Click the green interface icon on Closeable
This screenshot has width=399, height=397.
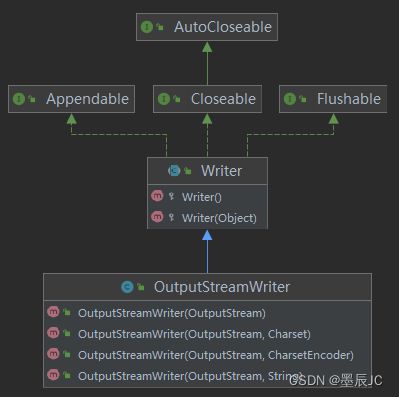pos(164,99)
